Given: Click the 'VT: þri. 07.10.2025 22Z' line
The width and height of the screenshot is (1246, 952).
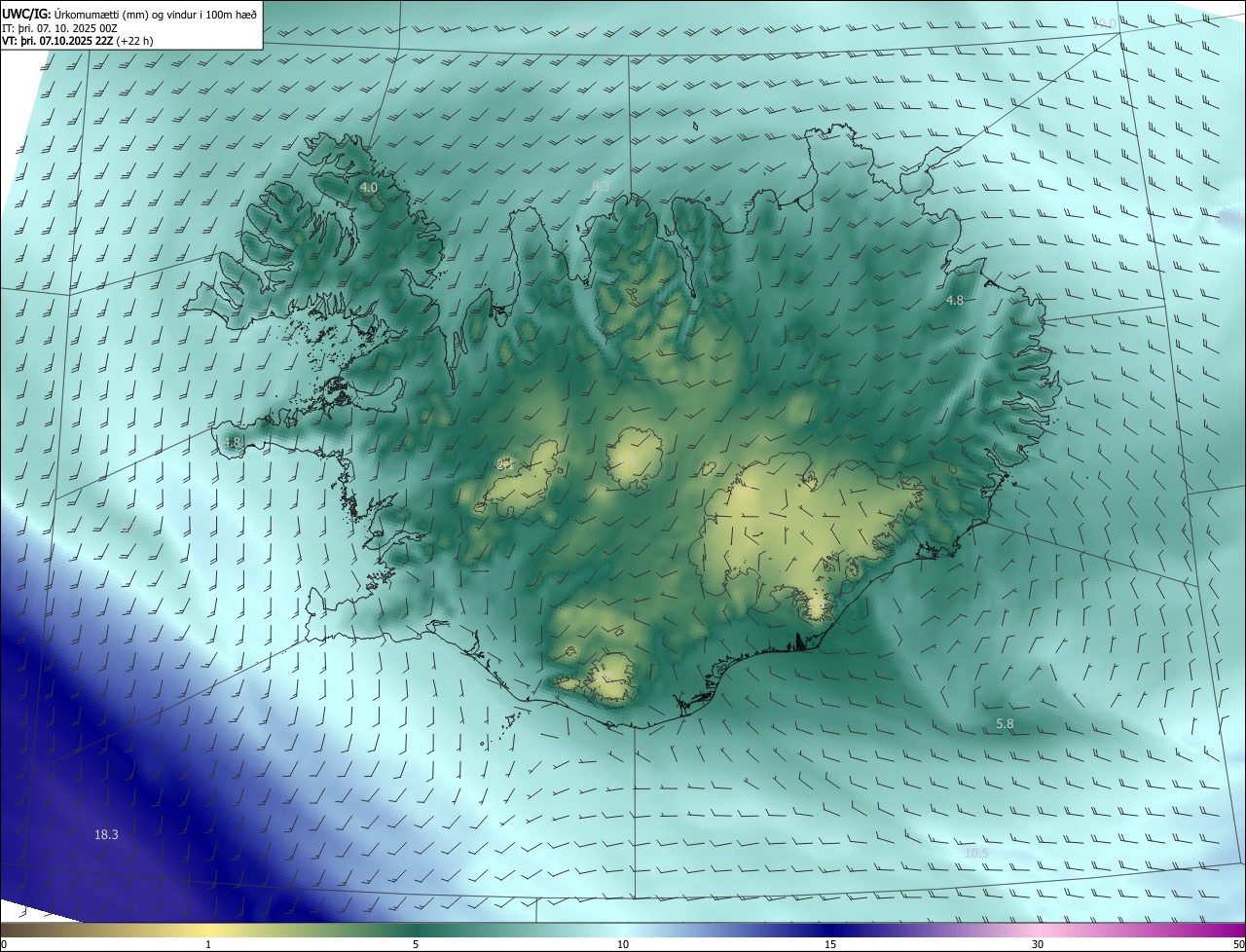Looking at the screenshot, I should 77,41.
